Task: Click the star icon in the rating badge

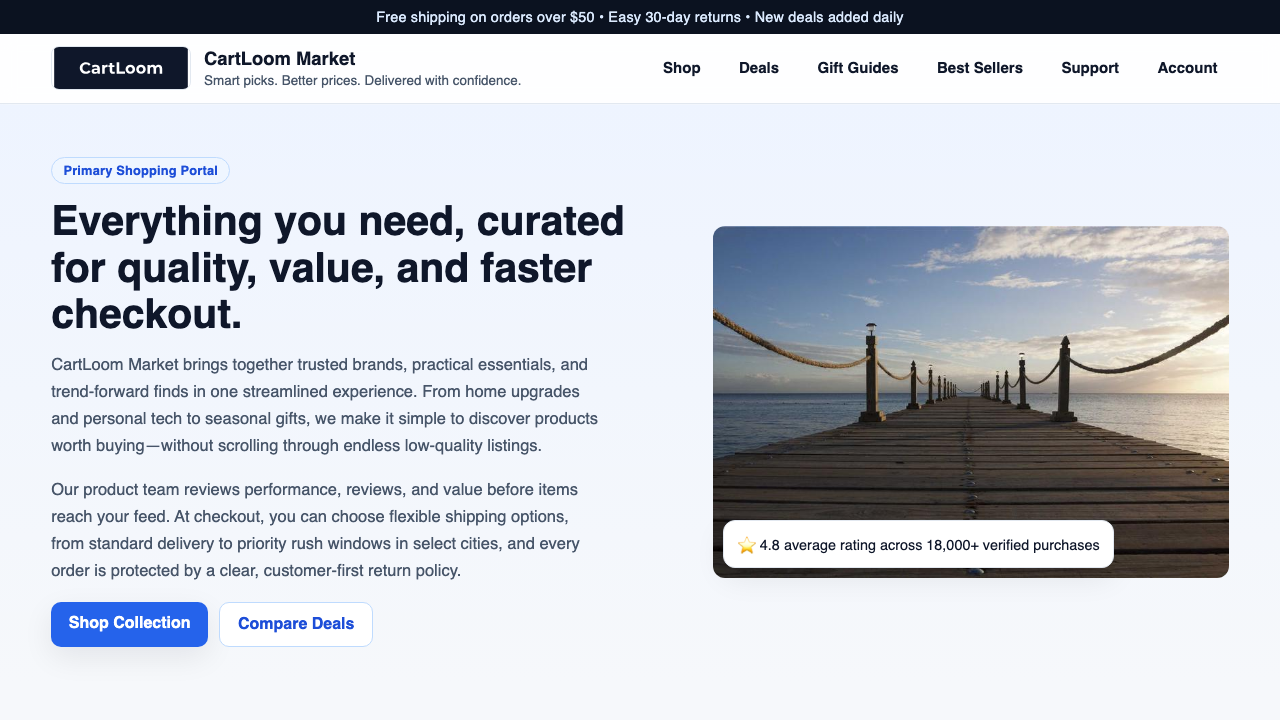Action: tap(746, 545)
